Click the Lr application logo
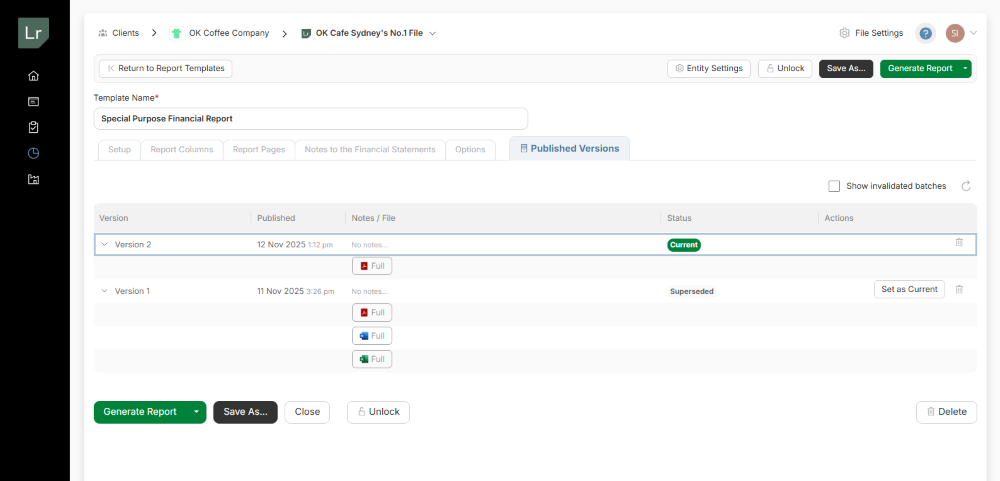This screenshot has width=1000, height=481. (x=33, y=33)
